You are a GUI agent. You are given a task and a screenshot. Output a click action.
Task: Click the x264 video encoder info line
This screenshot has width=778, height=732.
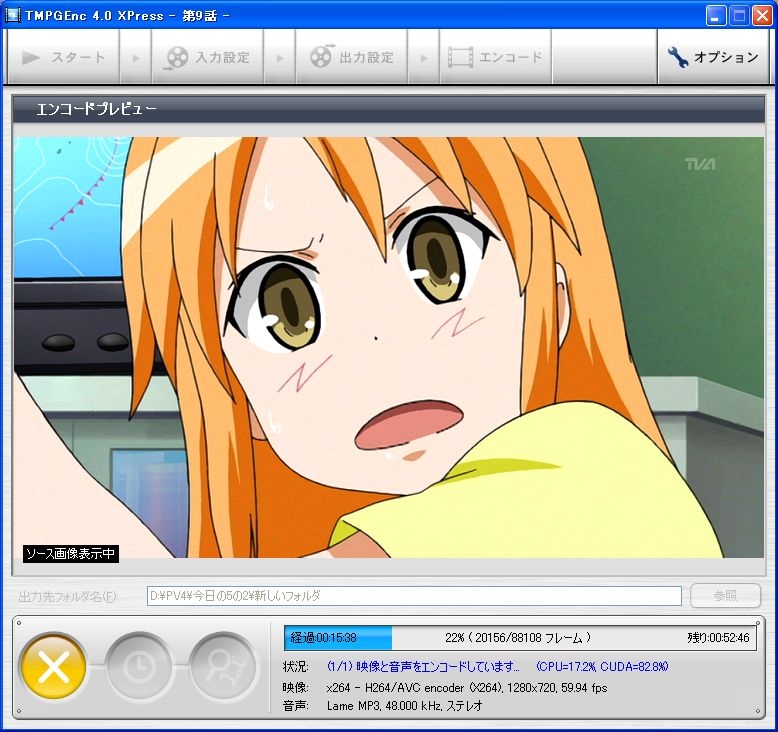coord(467,688)
